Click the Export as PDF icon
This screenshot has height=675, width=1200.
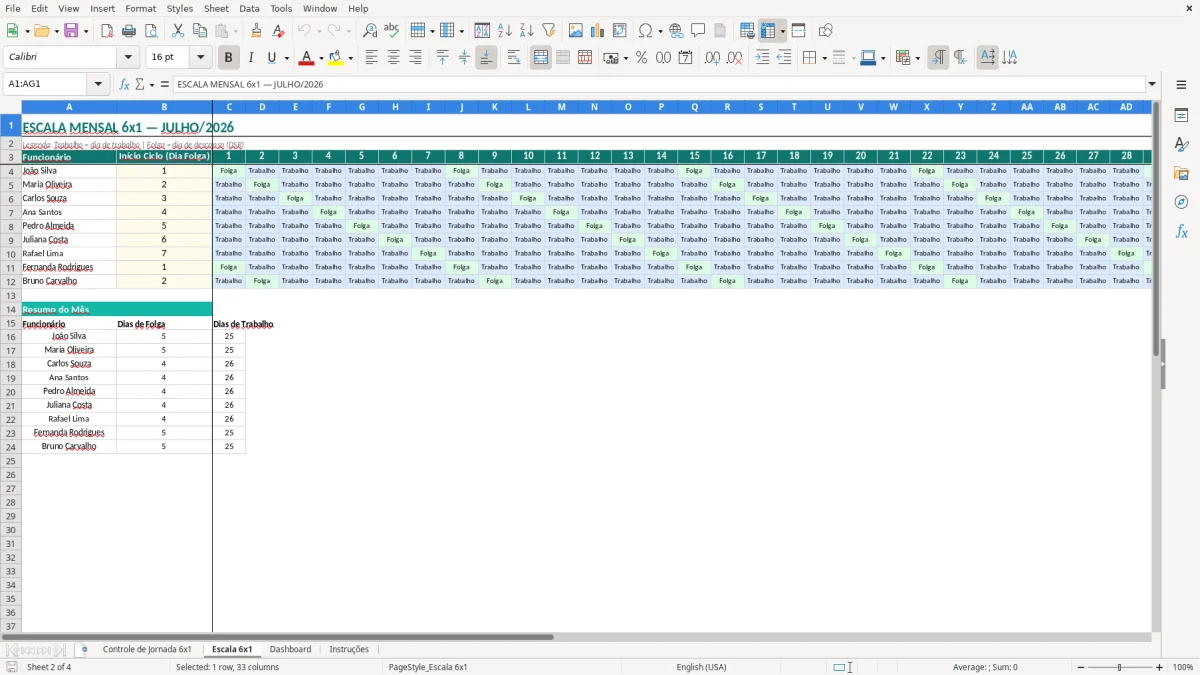pos(107,31)
